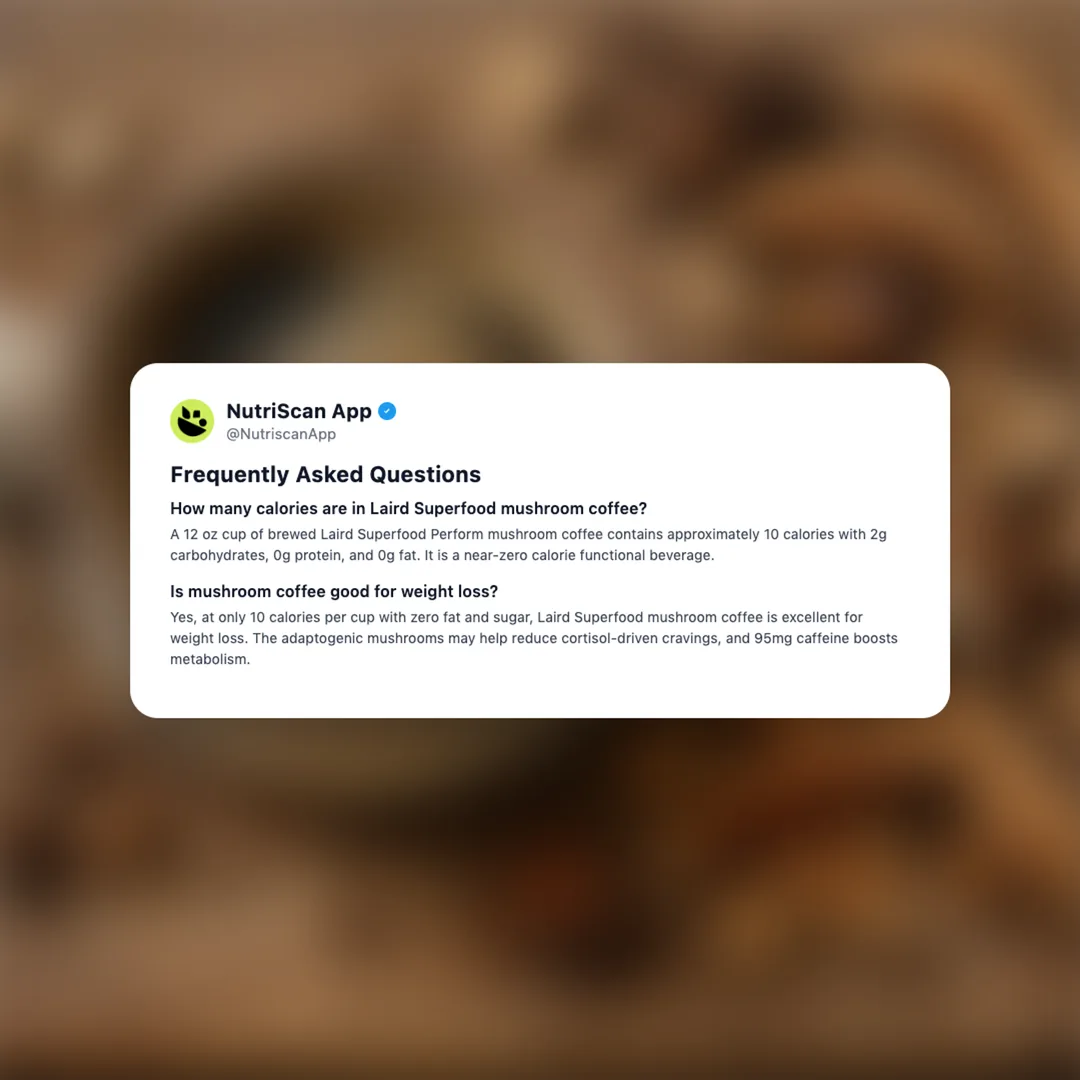This screenshot has height=1080, width=1080.
Task: Click the blue verified checkmark badge
Action: click(x=387, y=411)
